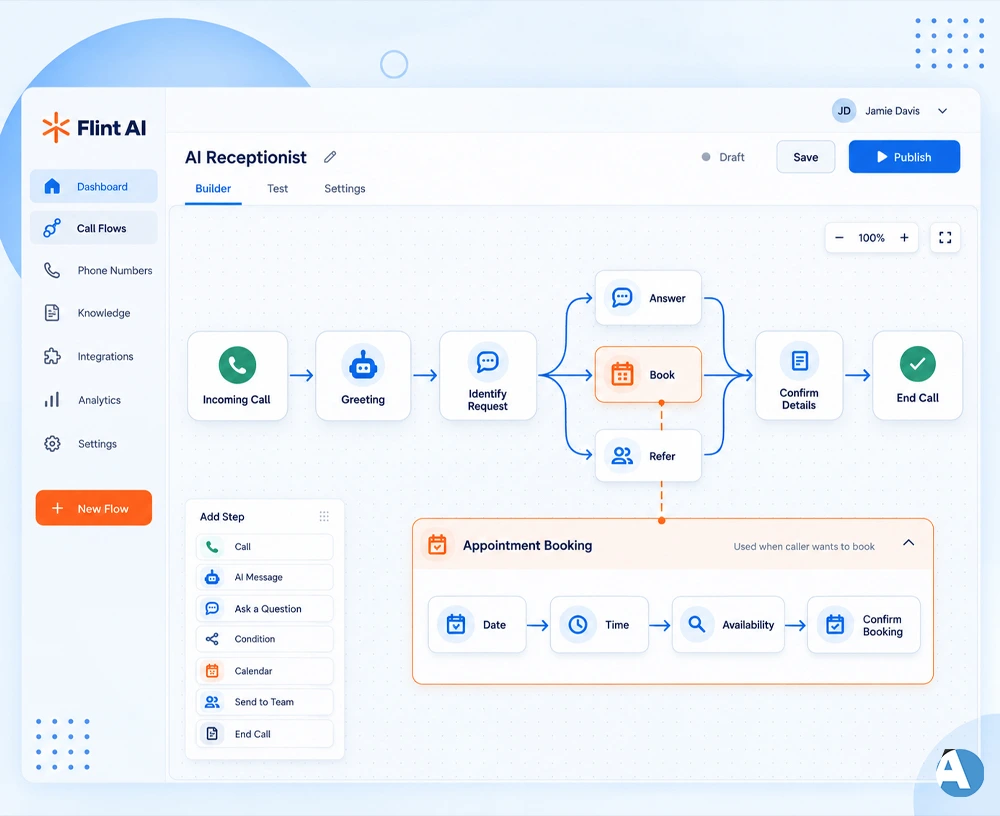This screenshot has height=816, width=1000.
Task: Open Dashboard in sidebar
Action: click(x=94, y=186)
